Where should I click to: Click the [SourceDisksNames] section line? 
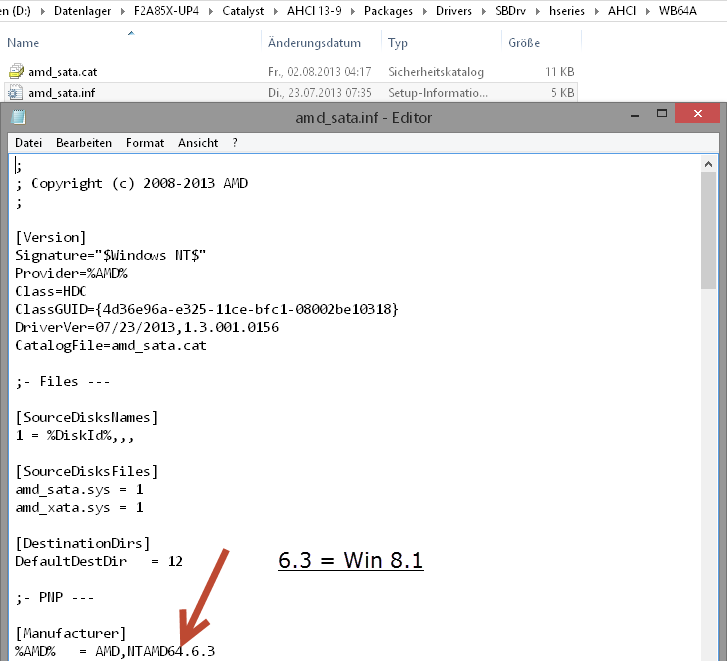tap(87, 417)
